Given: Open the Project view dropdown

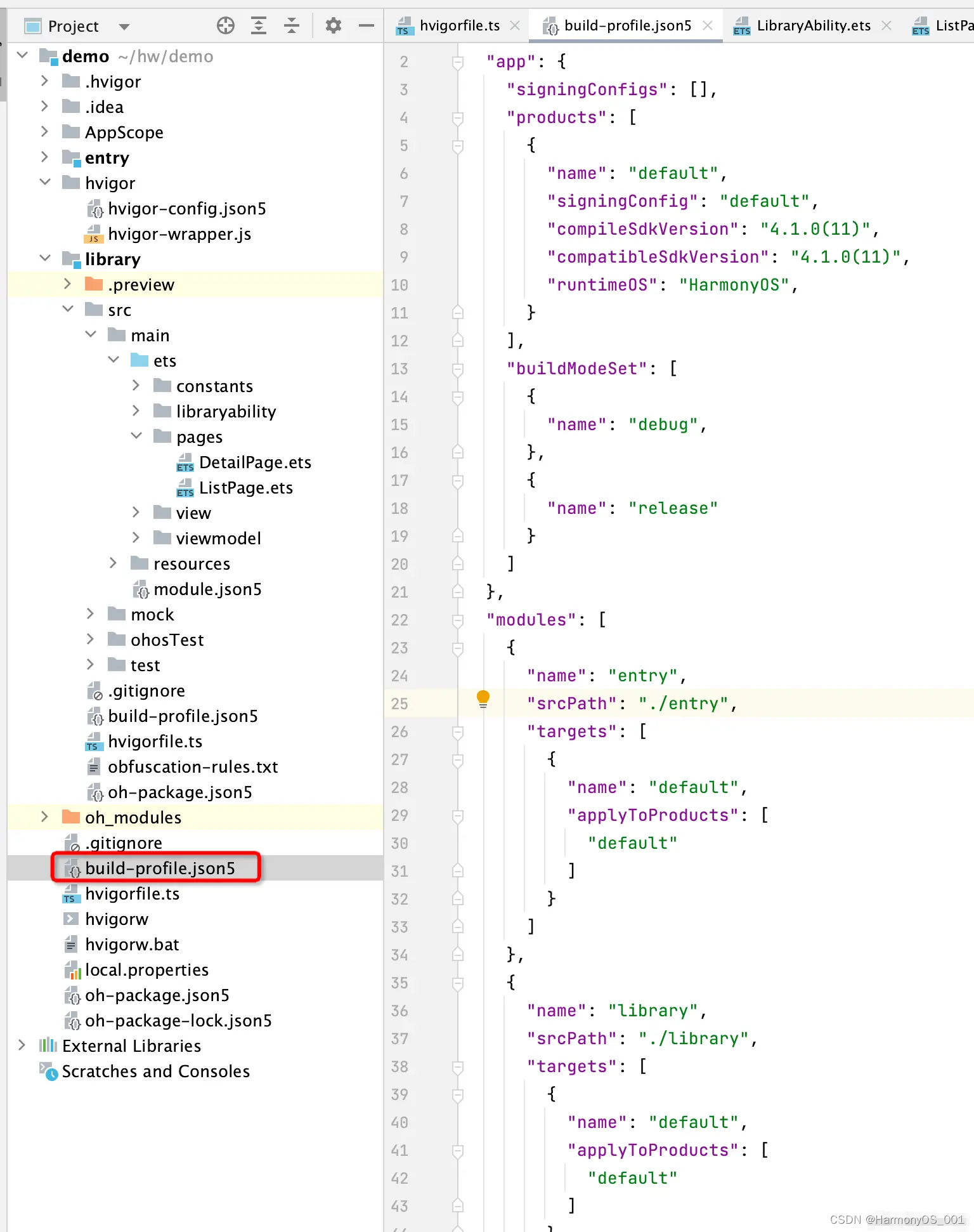Looking at the screenshot, I should pos(124,27).
